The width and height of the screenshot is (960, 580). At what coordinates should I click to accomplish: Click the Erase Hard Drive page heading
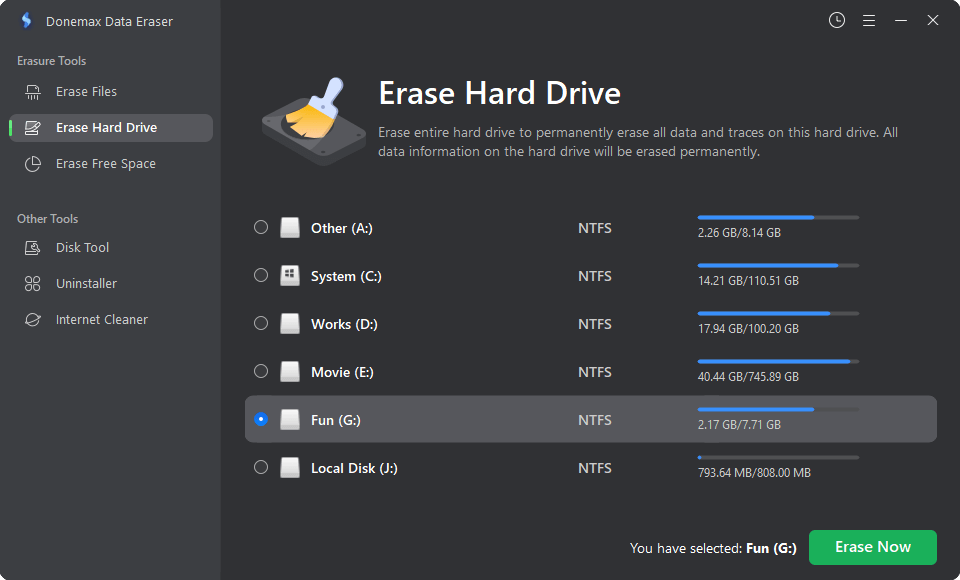[500, 93]
